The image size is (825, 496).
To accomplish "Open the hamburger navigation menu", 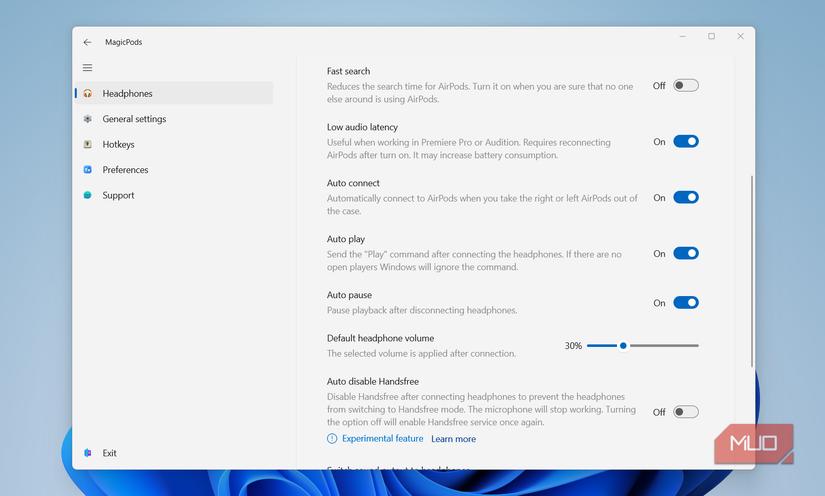I will coord(87,67).
